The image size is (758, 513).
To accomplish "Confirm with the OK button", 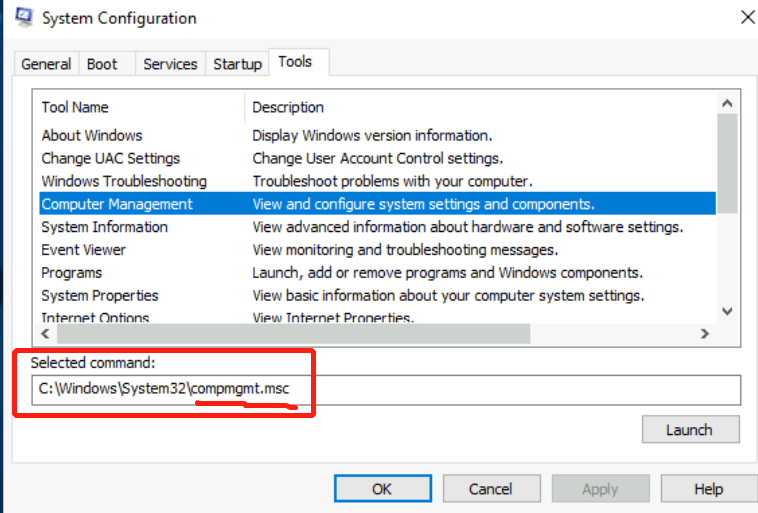I will (x=381, y=489).
